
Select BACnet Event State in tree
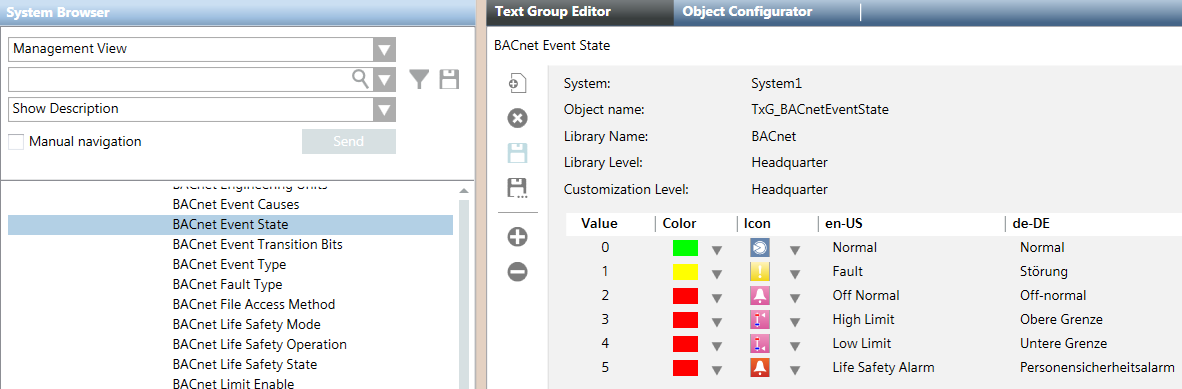tap(231, 225)
